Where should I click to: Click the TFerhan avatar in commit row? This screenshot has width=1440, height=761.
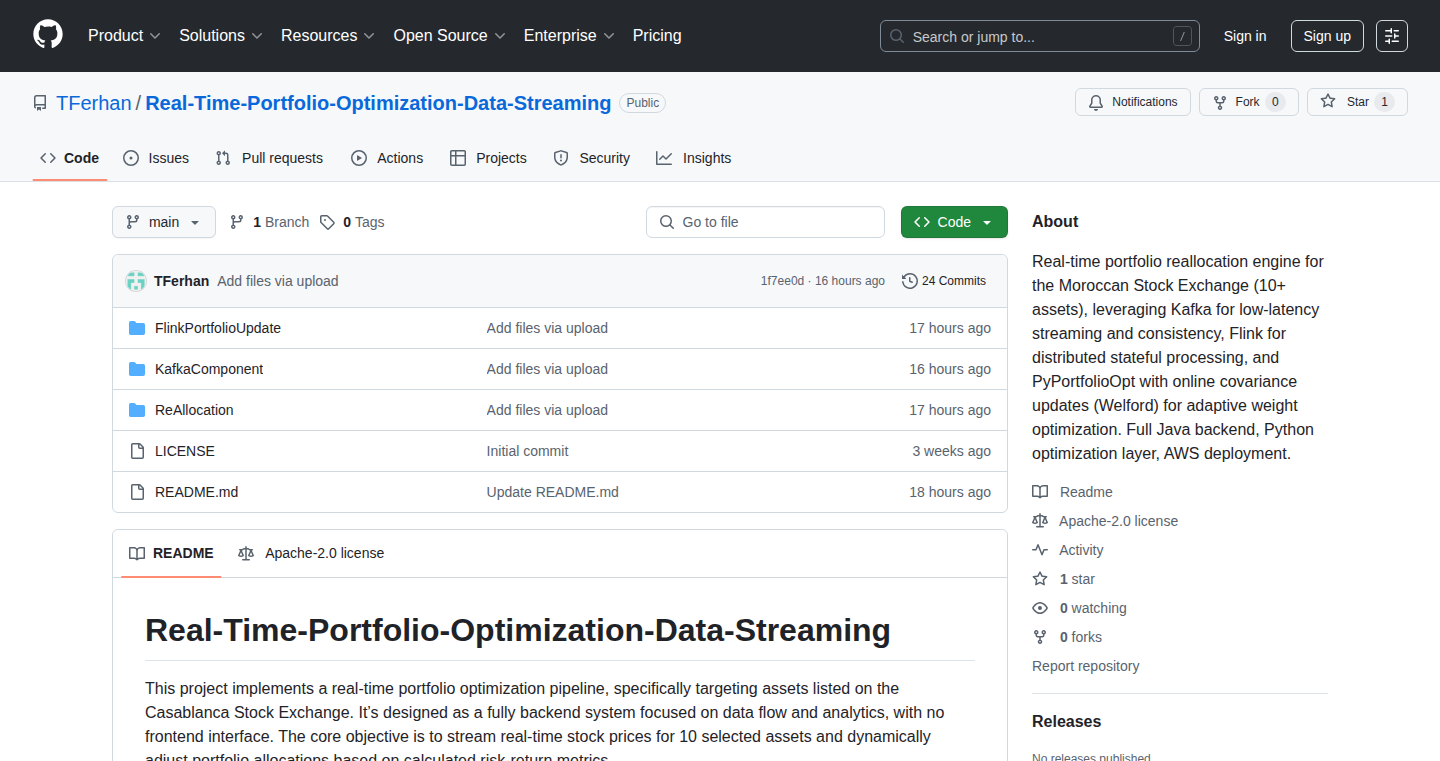pyautogui.click(x=136, y=281)
